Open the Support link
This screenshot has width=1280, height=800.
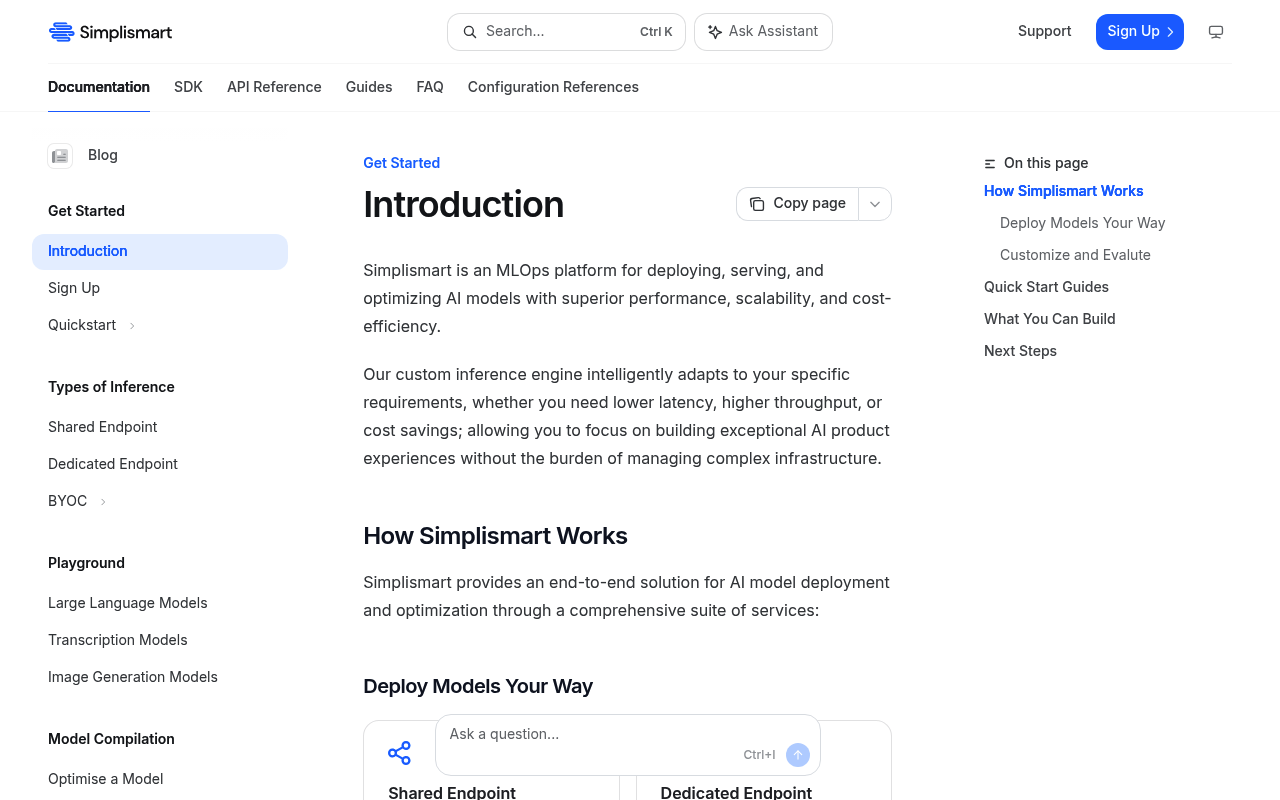[1044, 31]
